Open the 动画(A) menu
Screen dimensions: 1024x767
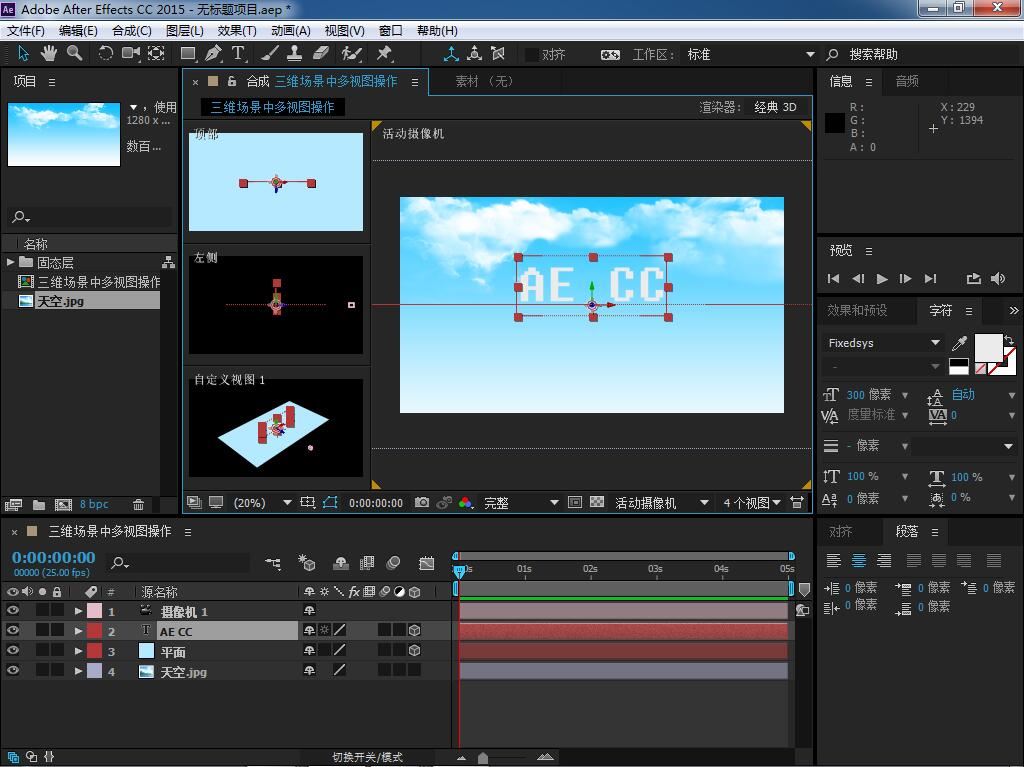pyautogui.click(x=291, y=31)
